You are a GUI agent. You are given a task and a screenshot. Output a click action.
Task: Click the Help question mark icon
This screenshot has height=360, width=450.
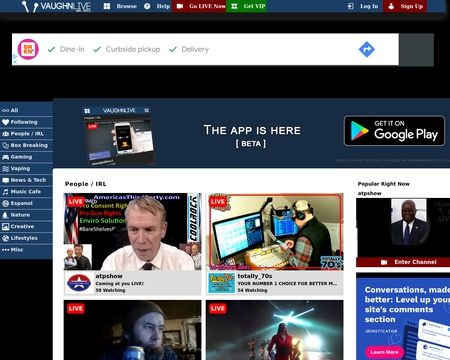tap(147, 6)
